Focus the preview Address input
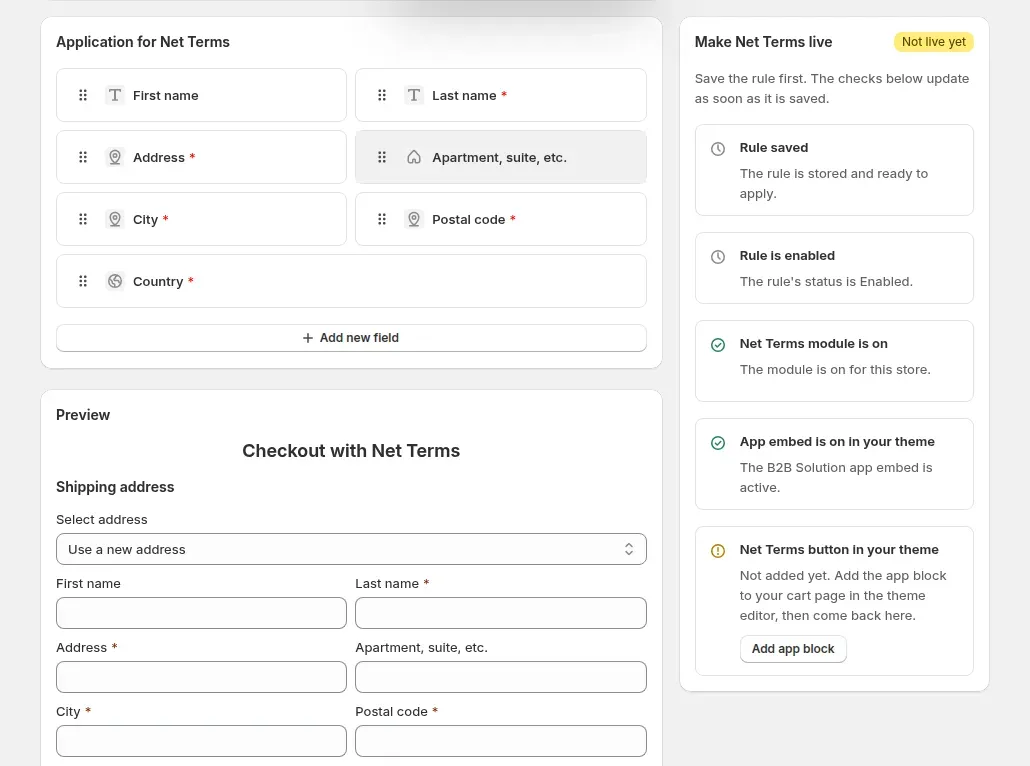The width and height of the screenshot is (1030, 766). (201, 677)
